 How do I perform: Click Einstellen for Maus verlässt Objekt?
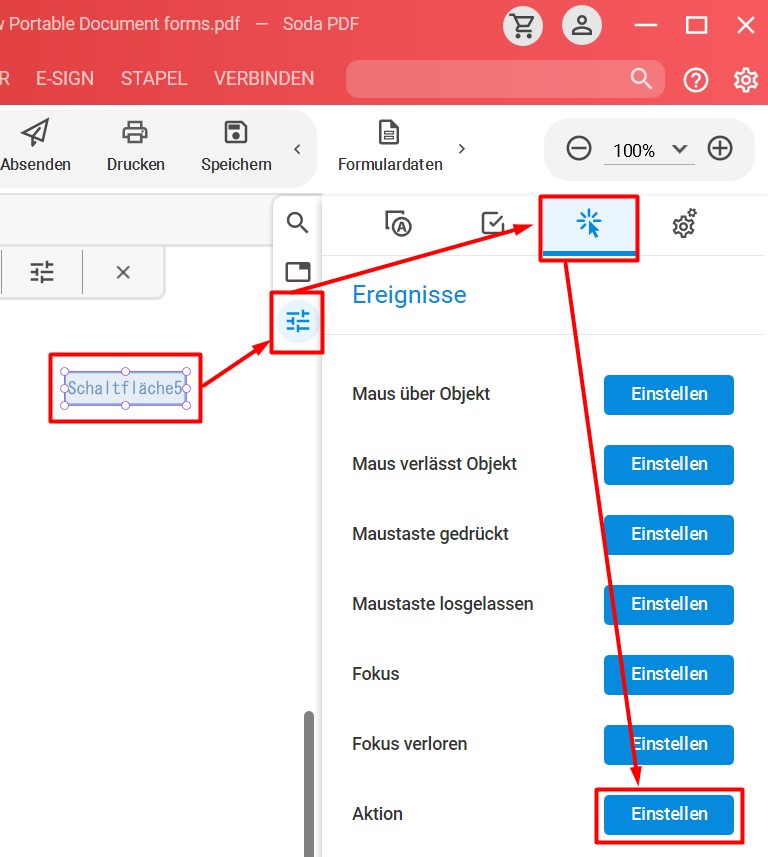click(669, 465)
